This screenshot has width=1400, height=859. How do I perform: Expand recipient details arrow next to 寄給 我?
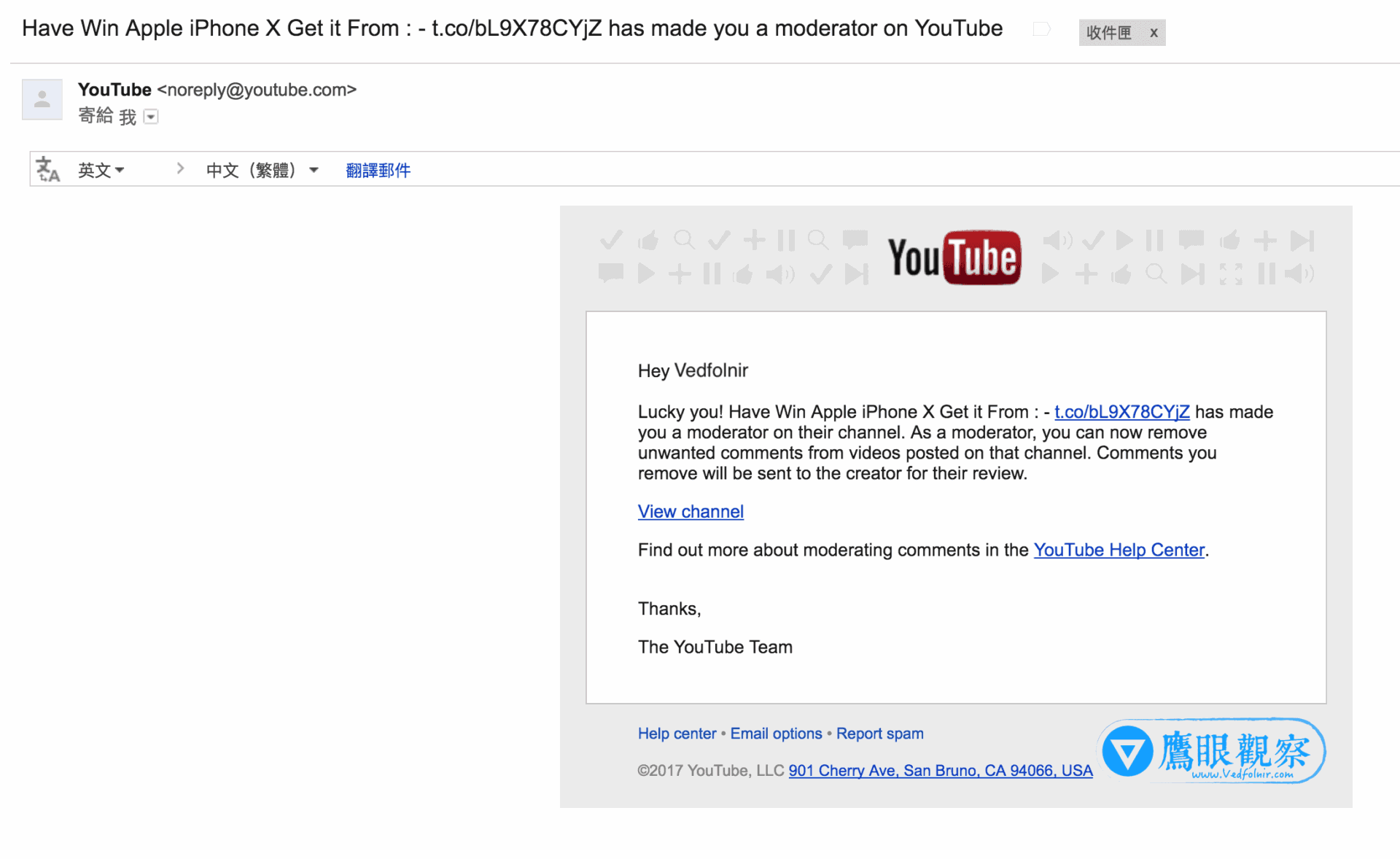tap(151, 117)
